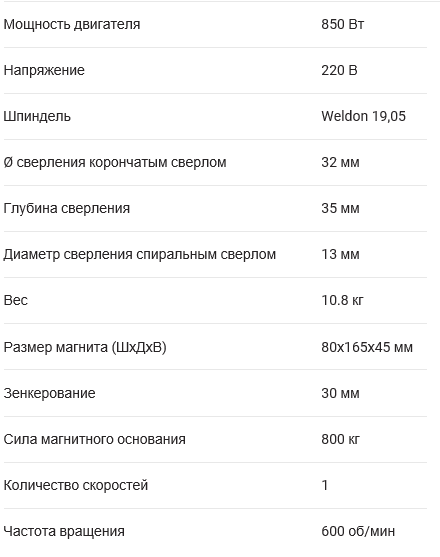
Task: Click 'Размер магнита (ШхДхВ)' label
Action: coord(85,347)
